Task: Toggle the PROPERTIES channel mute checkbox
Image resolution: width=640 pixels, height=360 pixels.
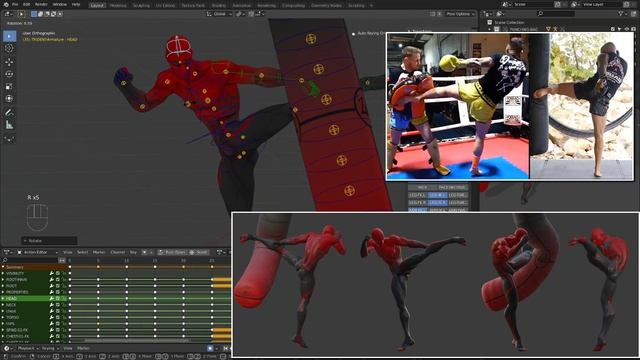Action: click(58, 292)
